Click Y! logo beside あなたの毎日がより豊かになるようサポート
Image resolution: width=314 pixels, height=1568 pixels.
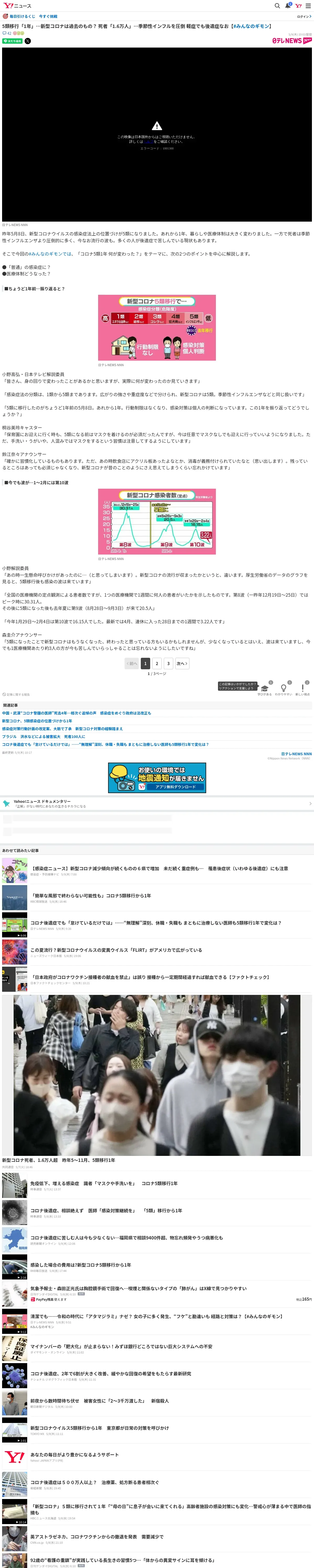[x=15, y=1457]
